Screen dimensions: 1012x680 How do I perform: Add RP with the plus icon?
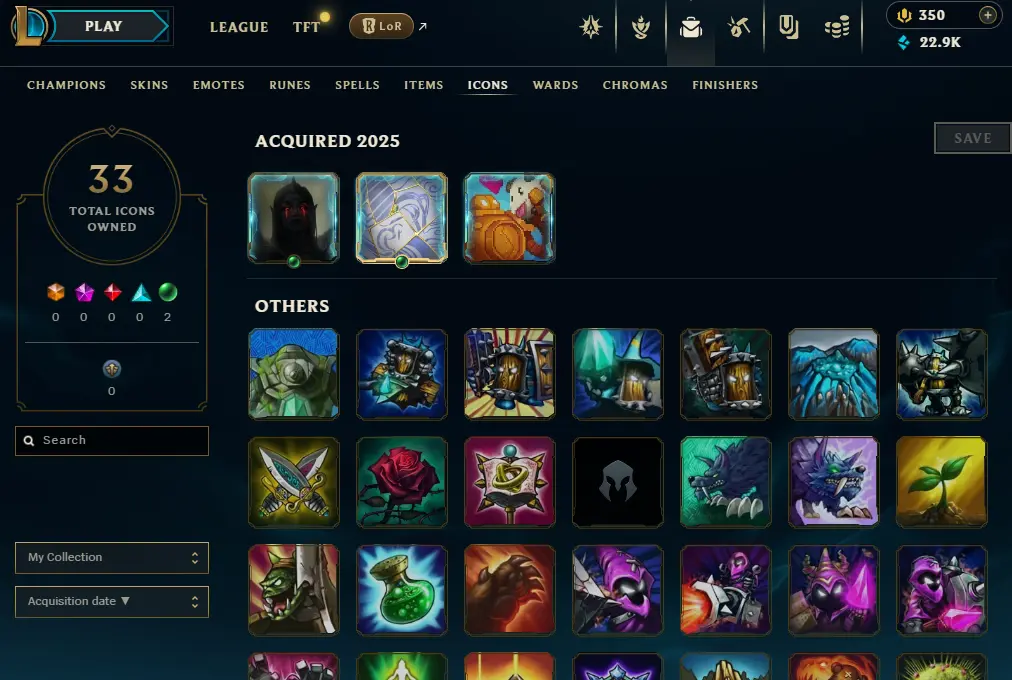pyautogui.click(x=987, y=15)
